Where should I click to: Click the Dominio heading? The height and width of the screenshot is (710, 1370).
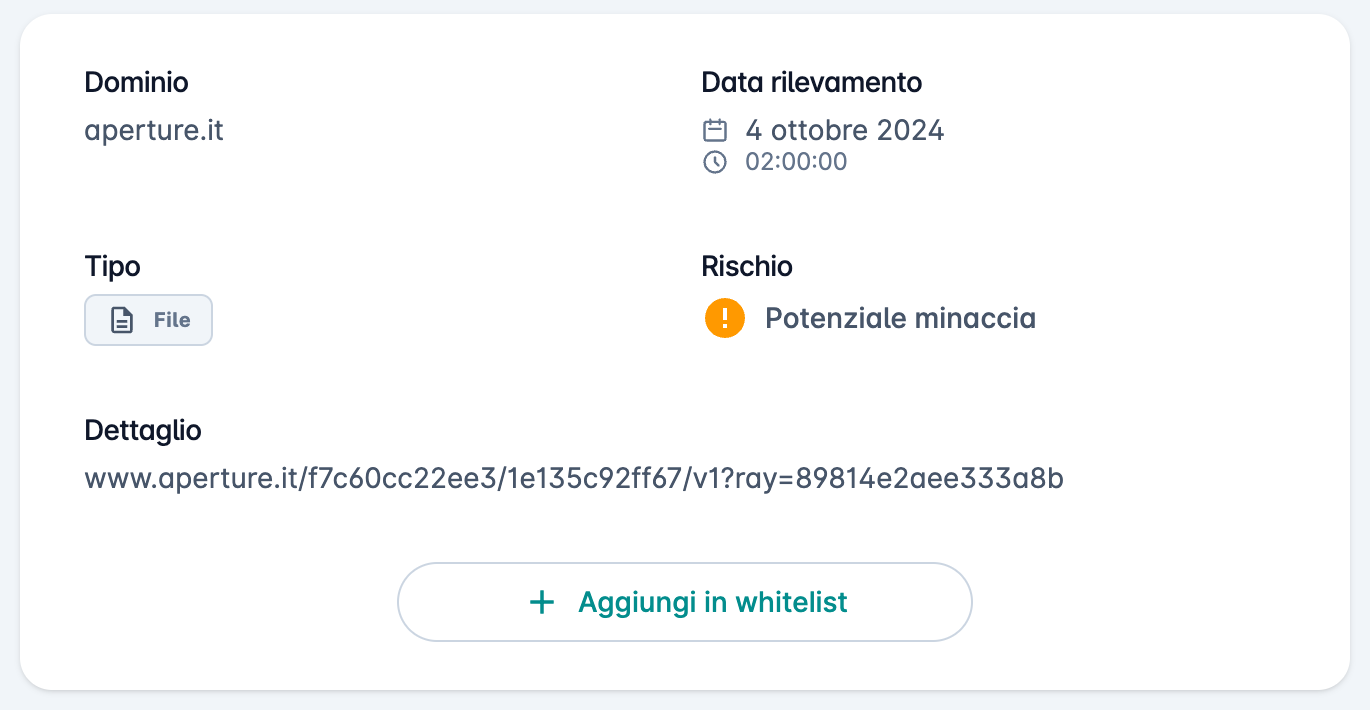click(136, 82)
